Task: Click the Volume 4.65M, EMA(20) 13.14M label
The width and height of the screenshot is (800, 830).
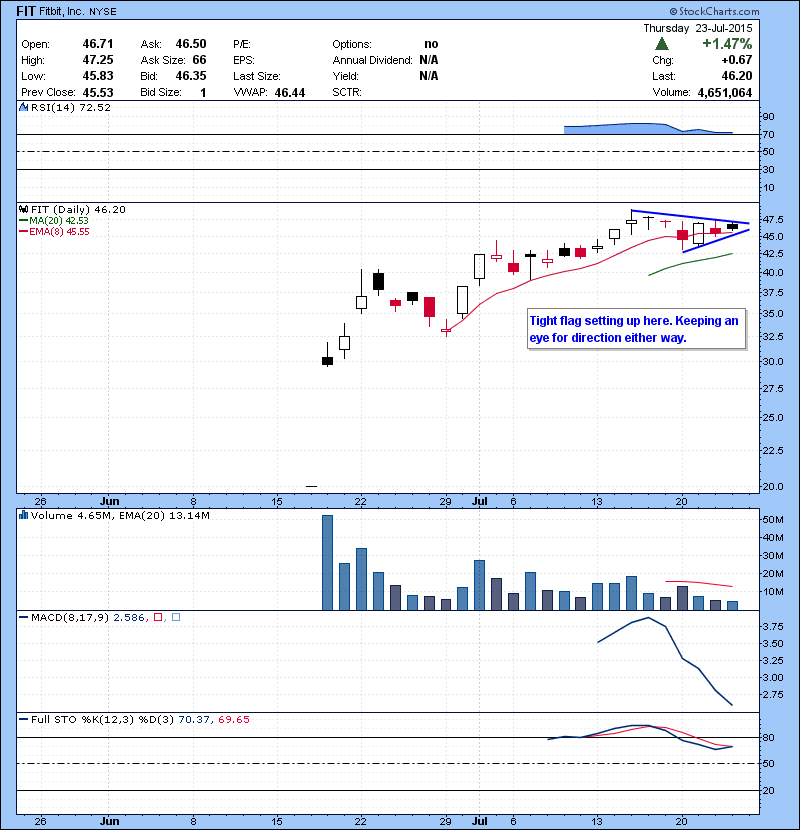Action: (120, 516)
